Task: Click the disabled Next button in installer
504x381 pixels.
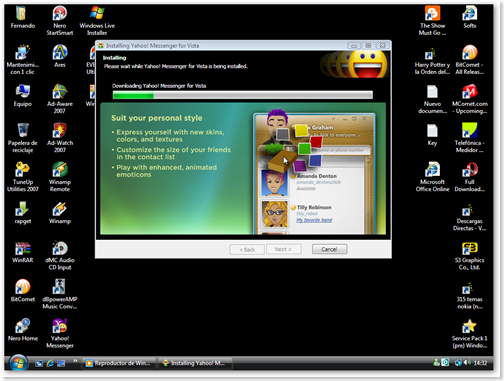Action: tap(284, 249)
